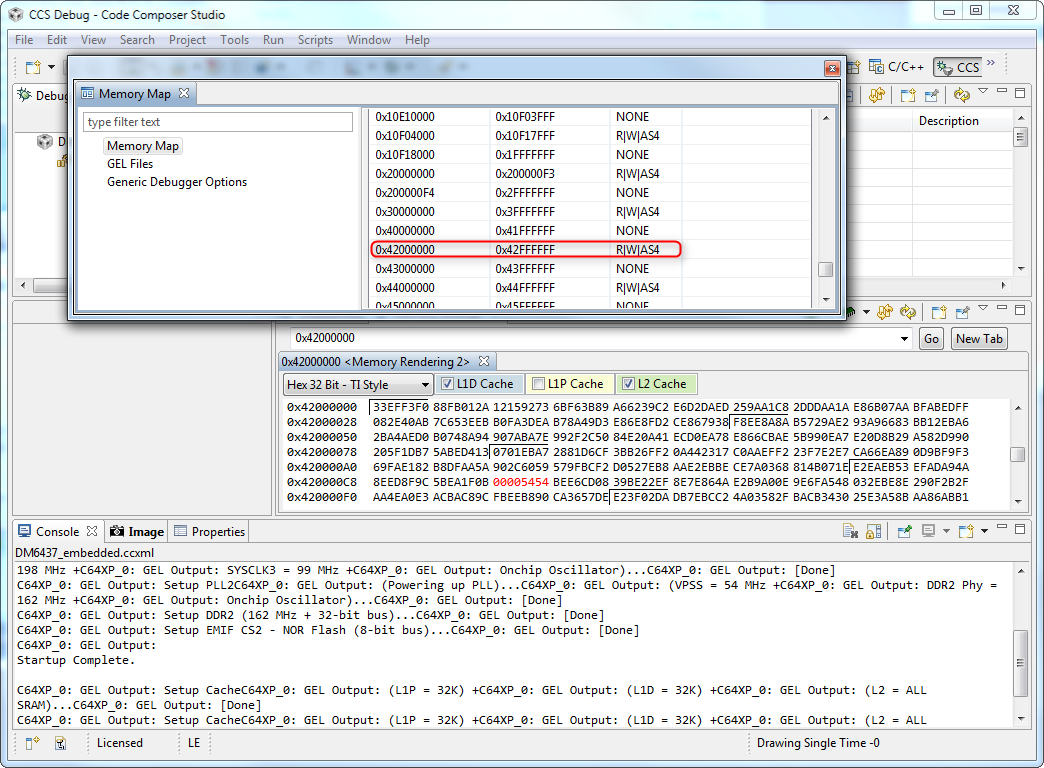
Task: Click status bar icon at bottom left corner
Action: 32,743
